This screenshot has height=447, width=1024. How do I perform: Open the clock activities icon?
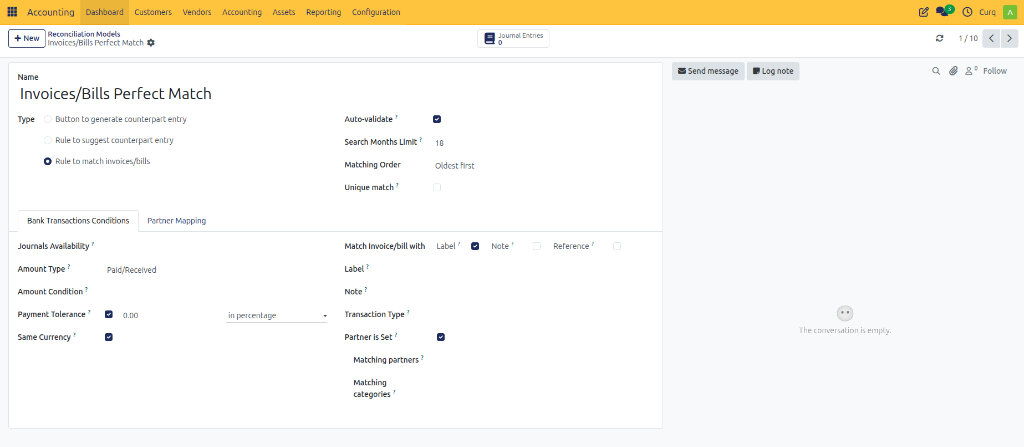pos(967,12)
